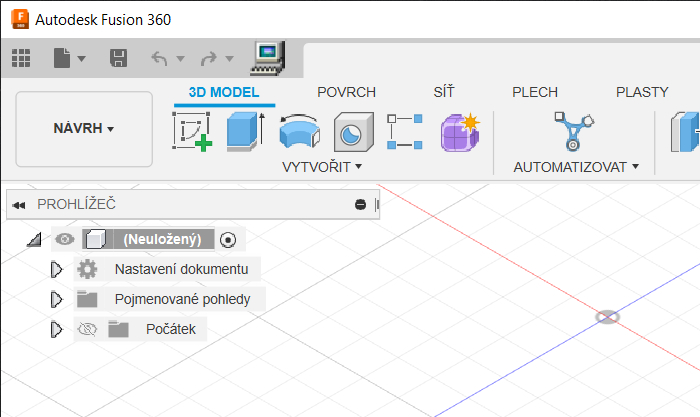Open the AUTOMATIZOVAT menu
This screenshot has width=700, height=417.
pyautogui.click(x=575, y=167)
